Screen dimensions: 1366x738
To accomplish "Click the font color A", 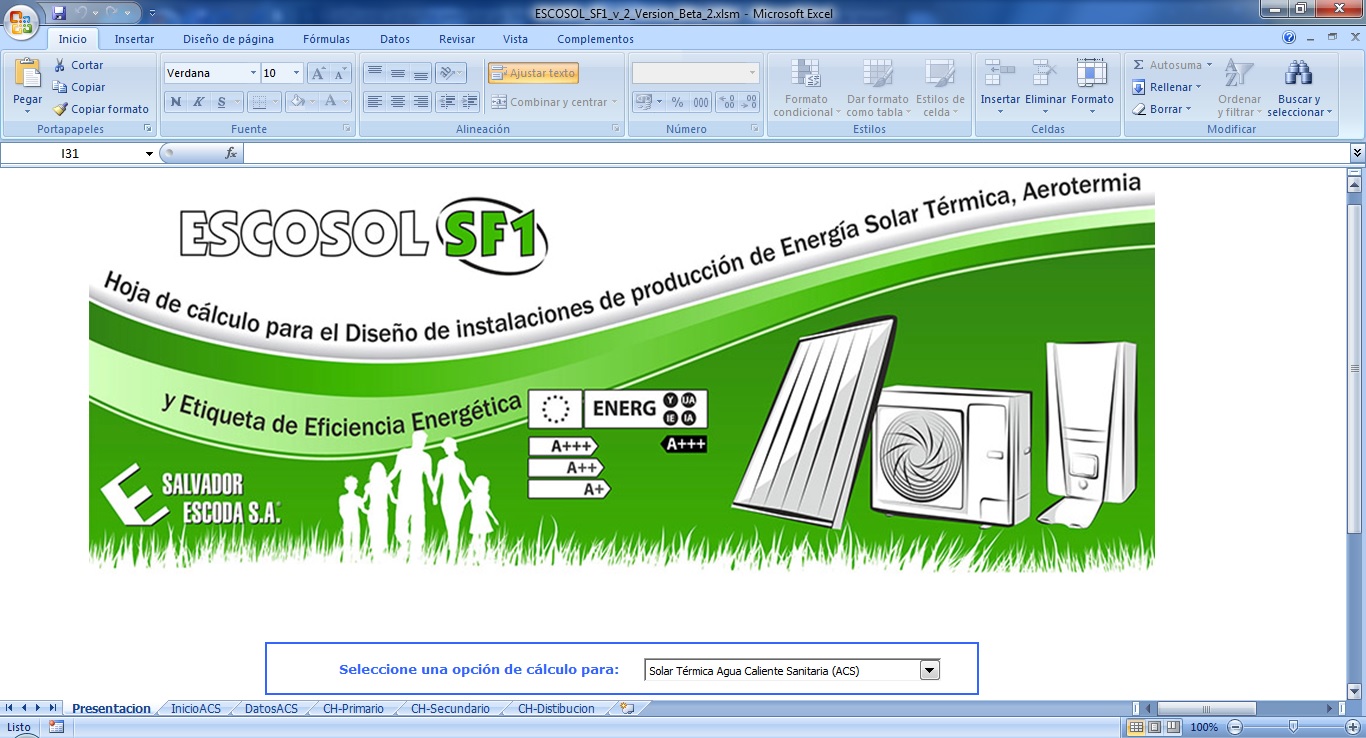I will (x=330, y=101).
